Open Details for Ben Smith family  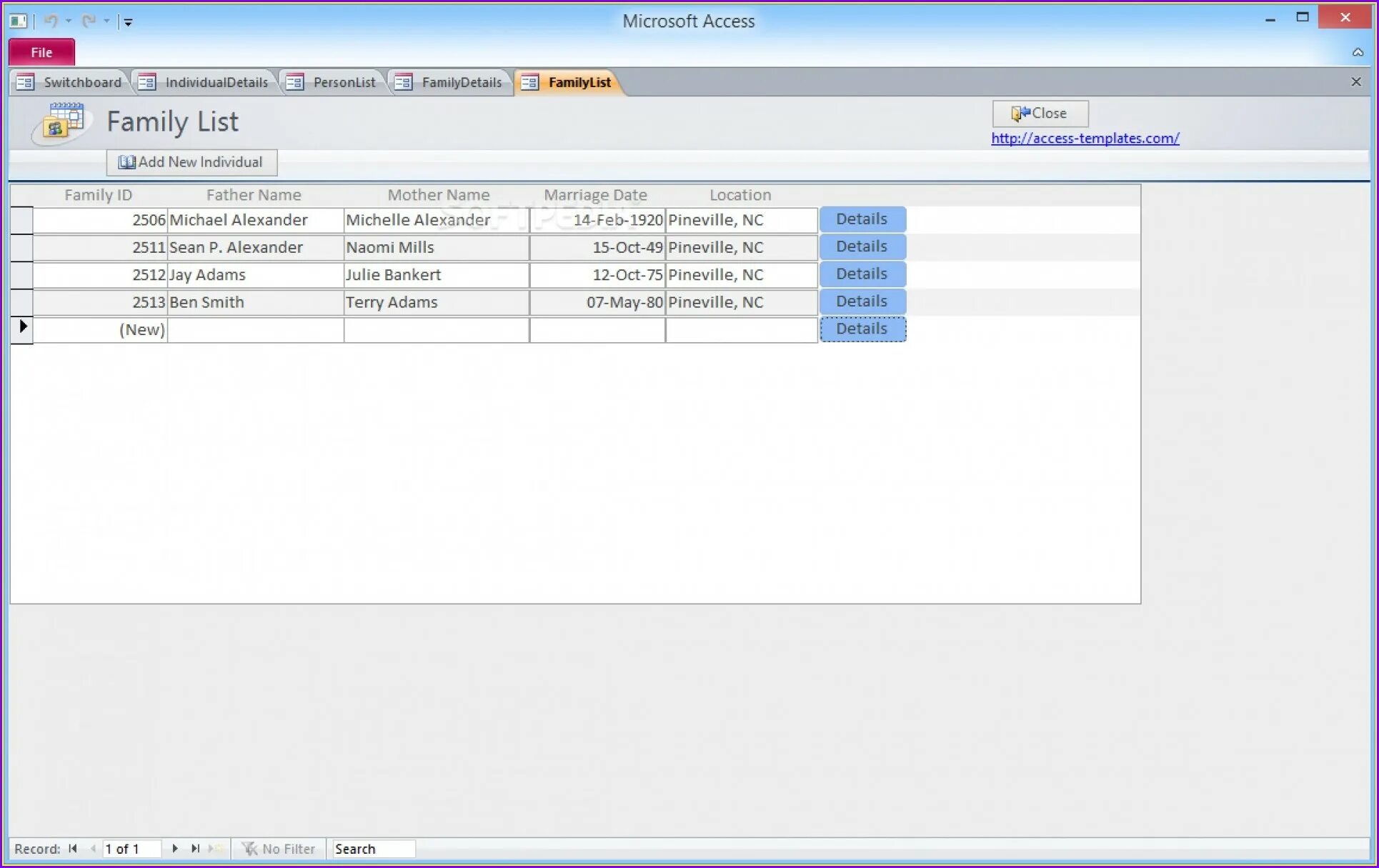coord(862,301)
